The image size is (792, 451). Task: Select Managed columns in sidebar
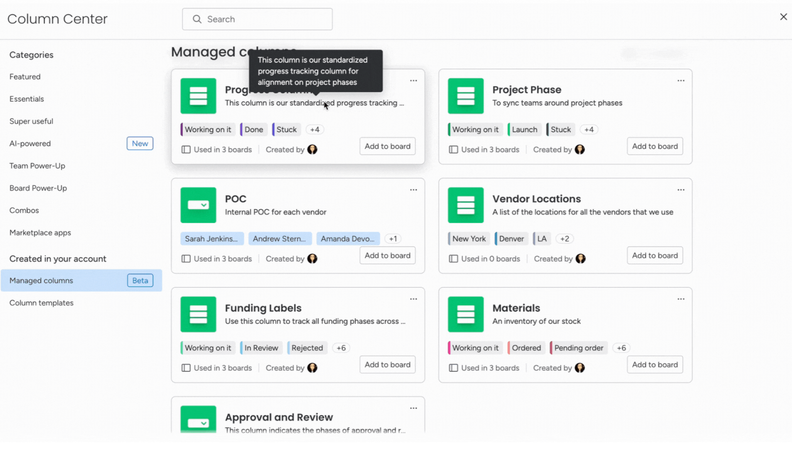point(81,280)
